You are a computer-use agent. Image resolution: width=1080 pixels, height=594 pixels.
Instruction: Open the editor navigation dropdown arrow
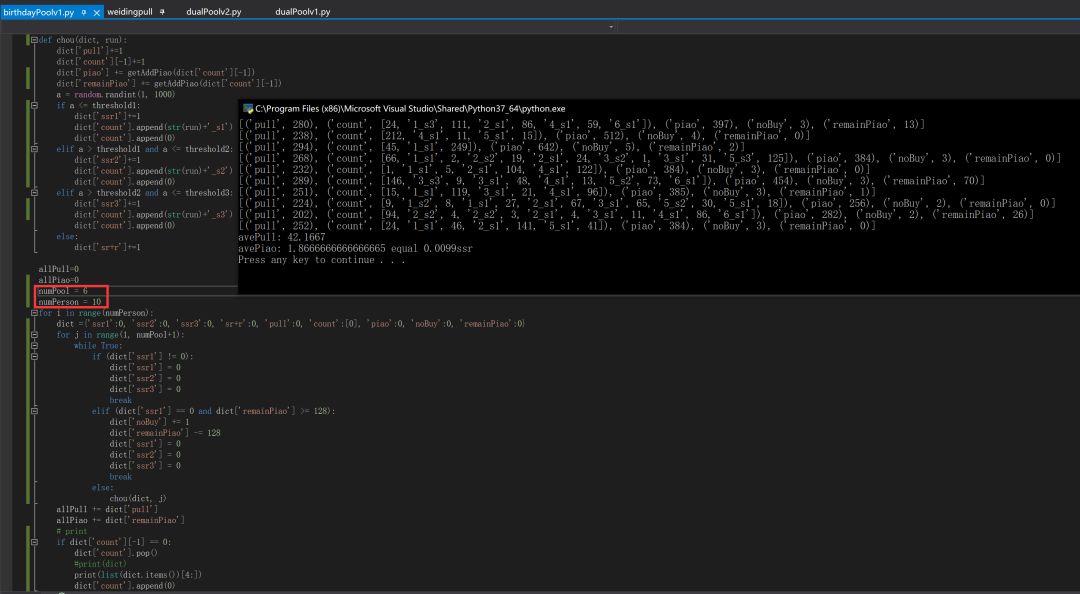(611, 27)
